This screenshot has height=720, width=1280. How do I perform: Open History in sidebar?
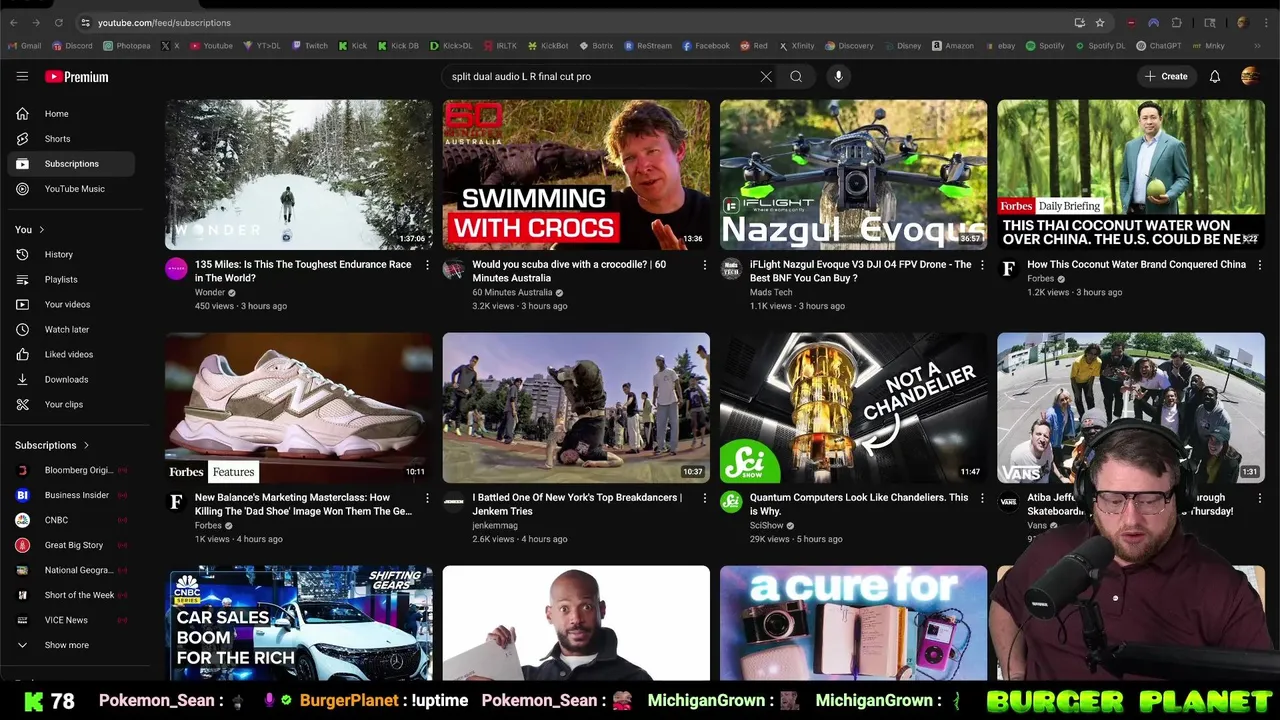70,254
